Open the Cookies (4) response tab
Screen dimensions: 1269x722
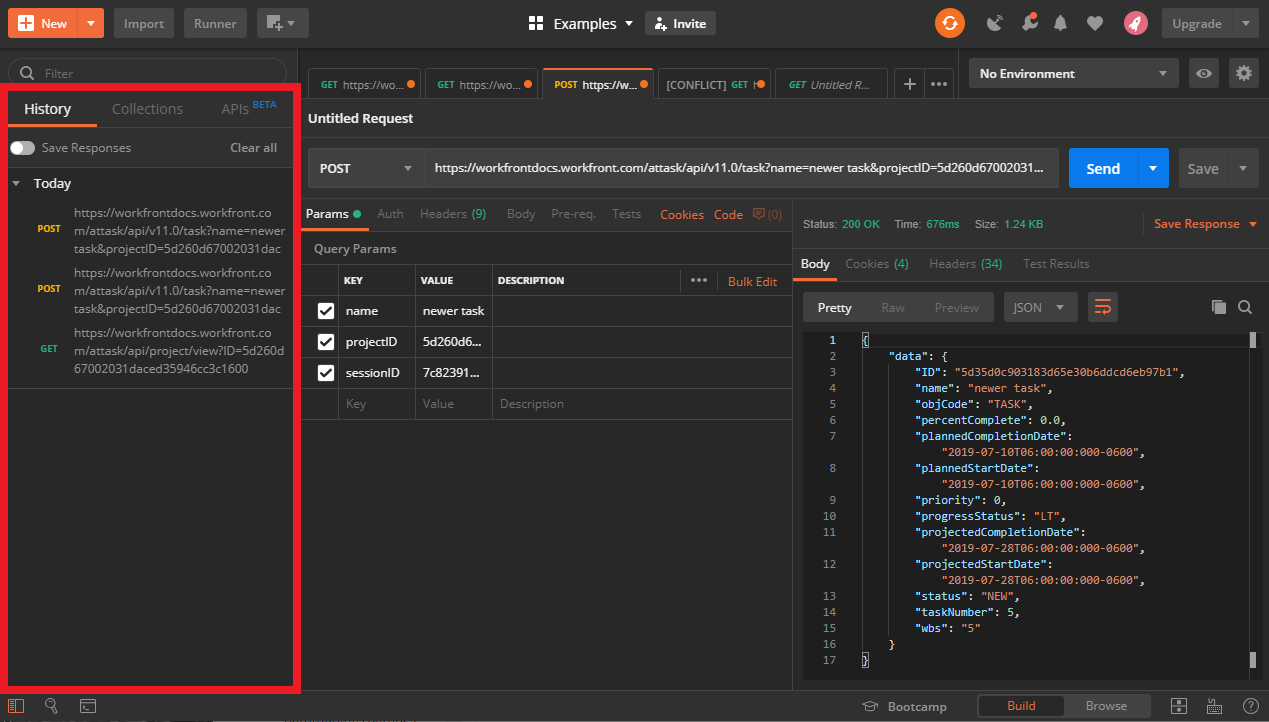pyautogui.click(x=877, y=264)
